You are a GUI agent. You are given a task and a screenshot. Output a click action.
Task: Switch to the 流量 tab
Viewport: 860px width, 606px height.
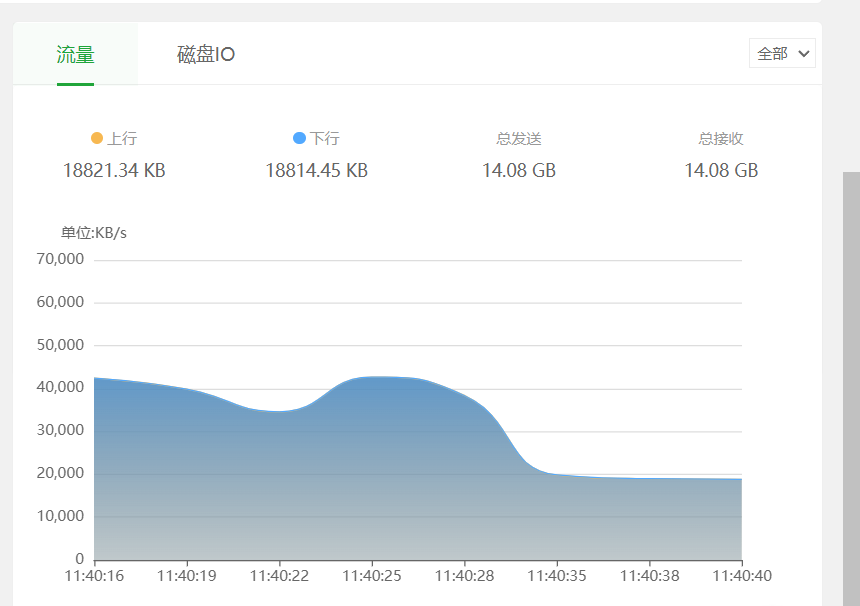point(76,54)
